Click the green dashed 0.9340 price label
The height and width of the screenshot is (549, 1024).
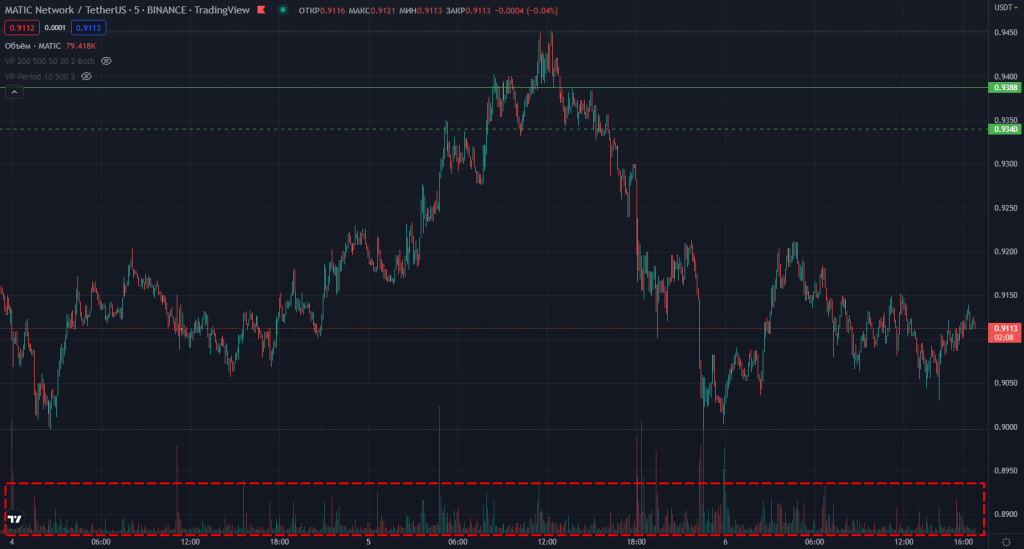click(x=1005, y=129)
